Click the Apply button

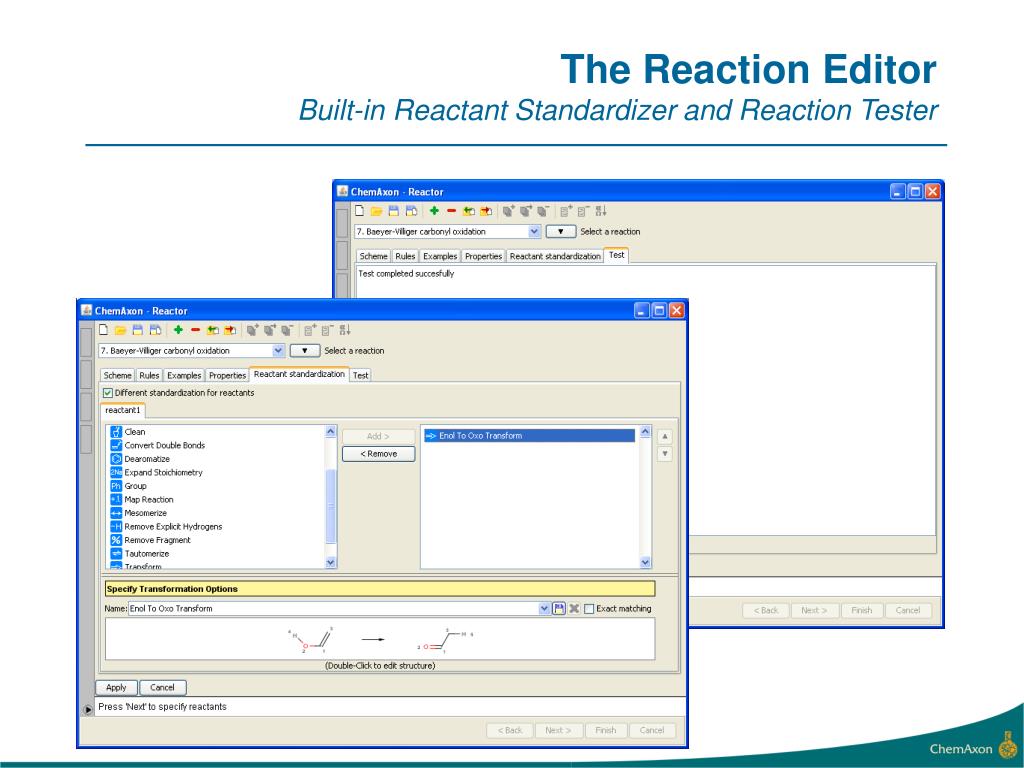click(x=116, y=688)
